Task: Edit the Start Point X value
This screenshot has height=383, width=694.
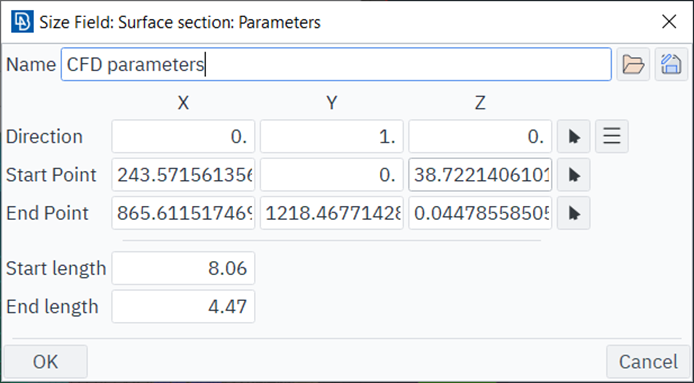Action: tap(183, 175)
